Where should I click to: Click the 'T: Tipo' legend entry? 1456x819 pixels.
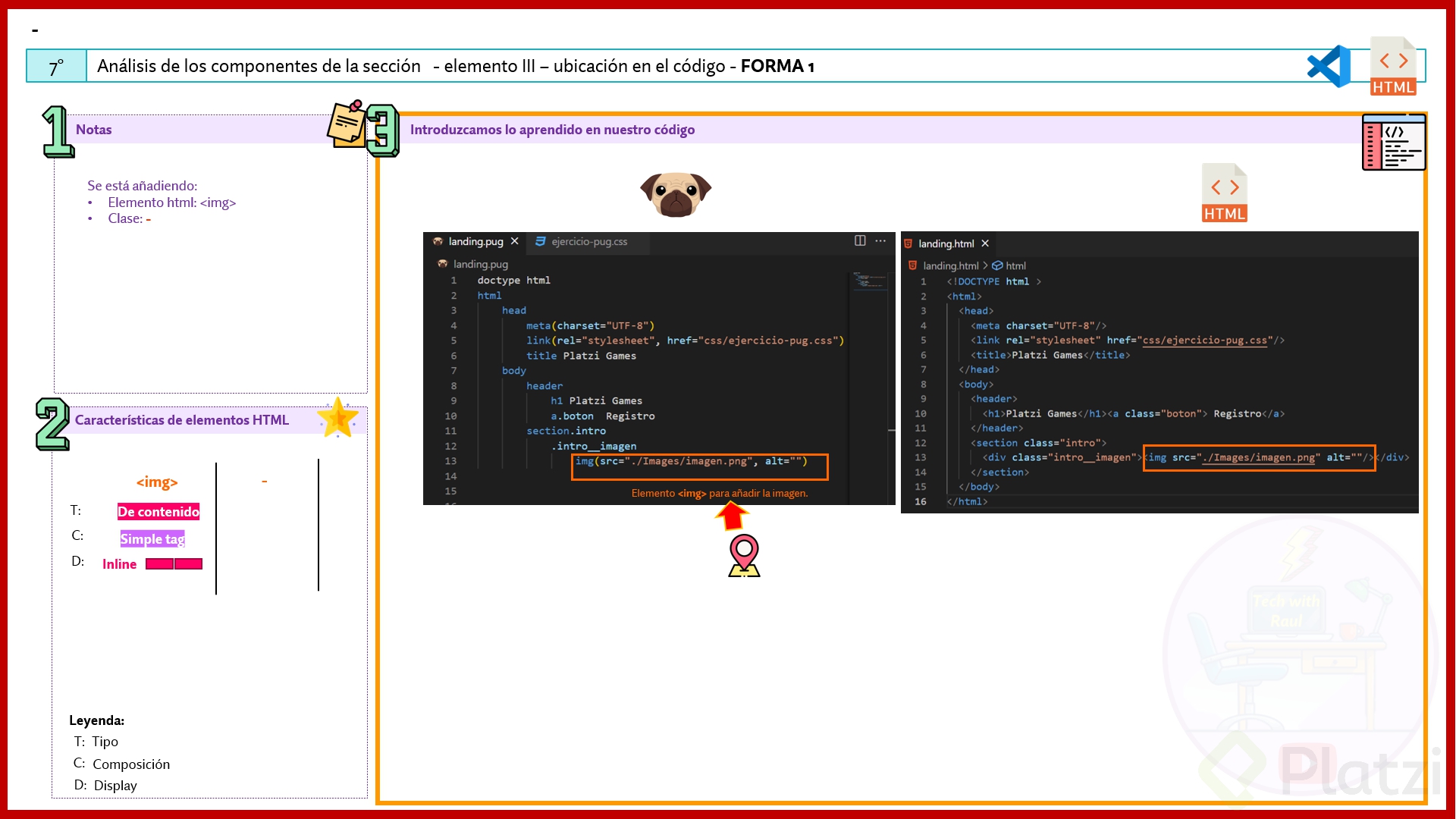pos(96,742)
